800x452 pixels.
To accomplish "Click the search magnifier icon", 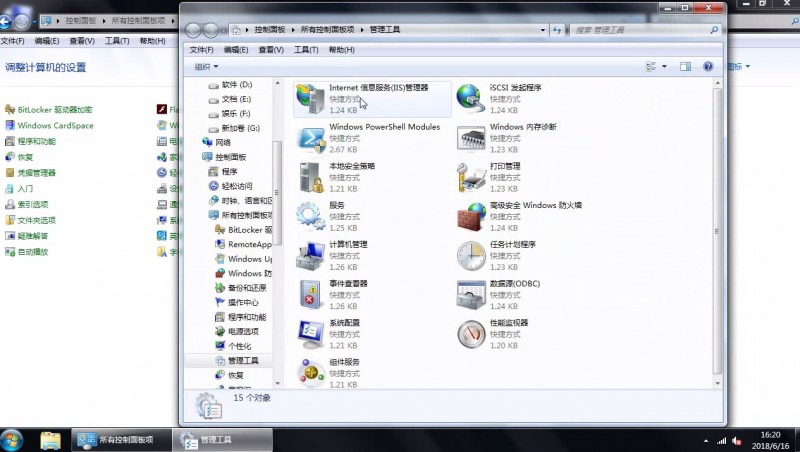I will 714,30.
